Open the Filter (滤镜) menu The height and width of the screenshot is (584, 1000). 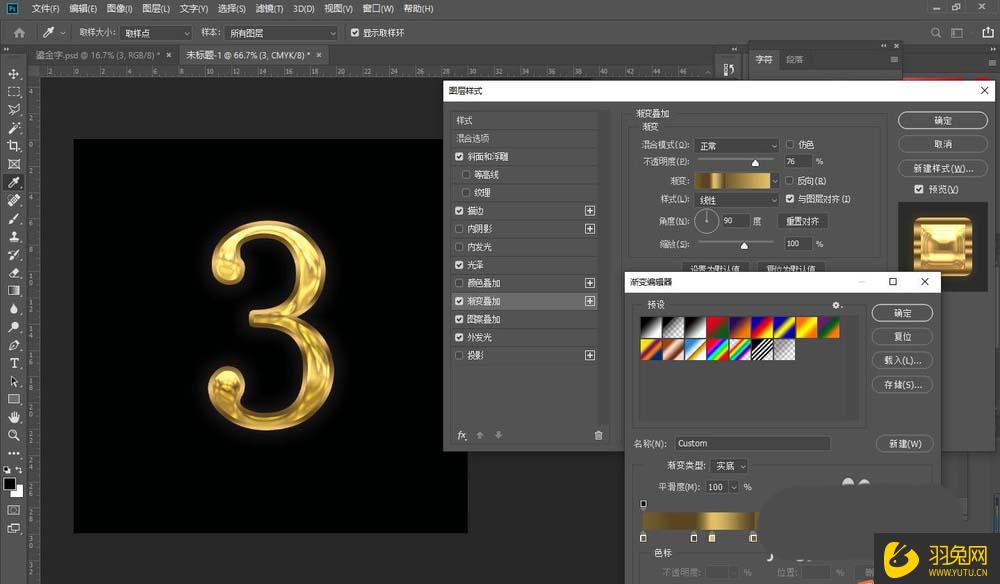click(269, 9)
